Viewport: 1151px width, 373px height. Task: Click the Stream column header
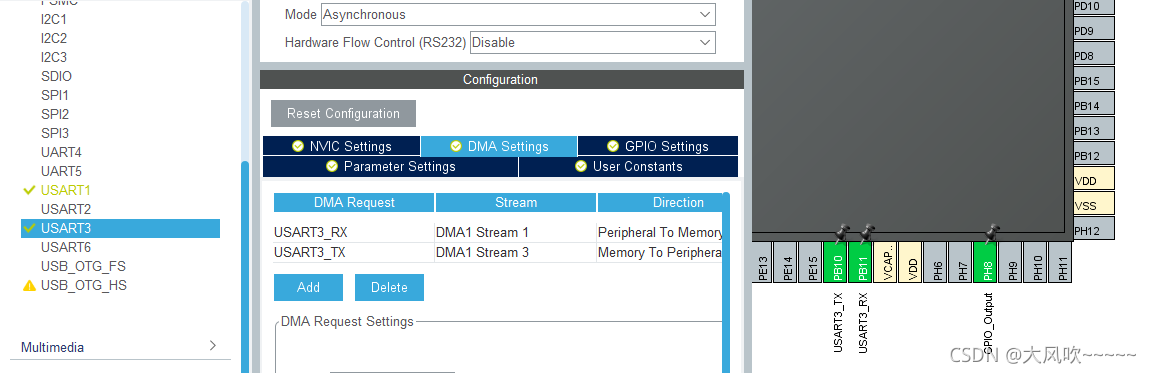coord(516,203)
